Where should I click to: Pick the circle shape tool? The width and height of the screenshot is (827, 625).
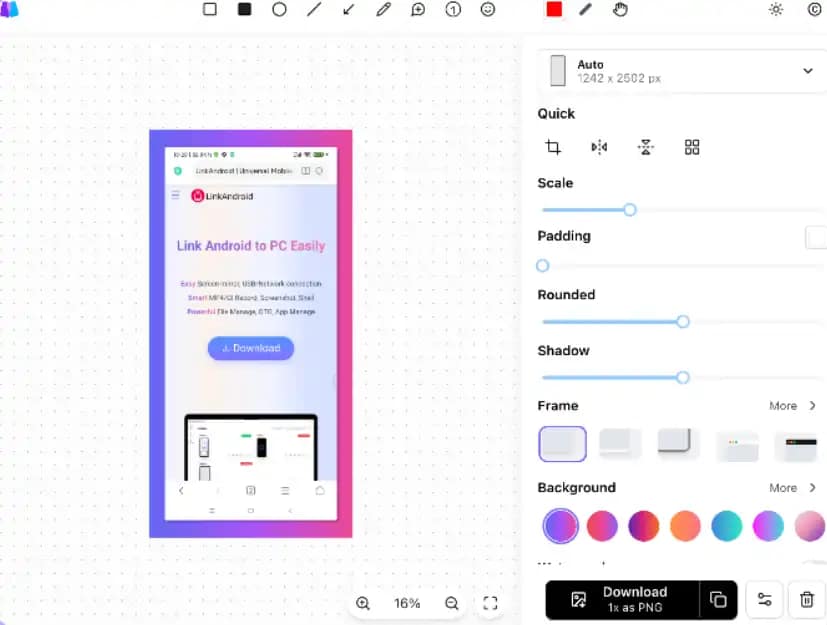pyautogui.click(x=279, y=9)
